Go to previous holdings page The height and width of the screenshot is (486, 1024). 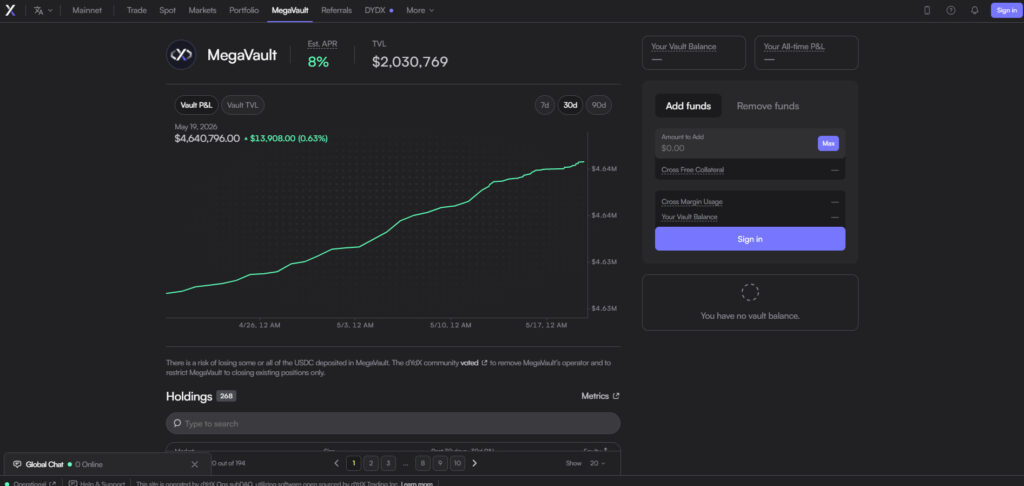tap(336, 463)
